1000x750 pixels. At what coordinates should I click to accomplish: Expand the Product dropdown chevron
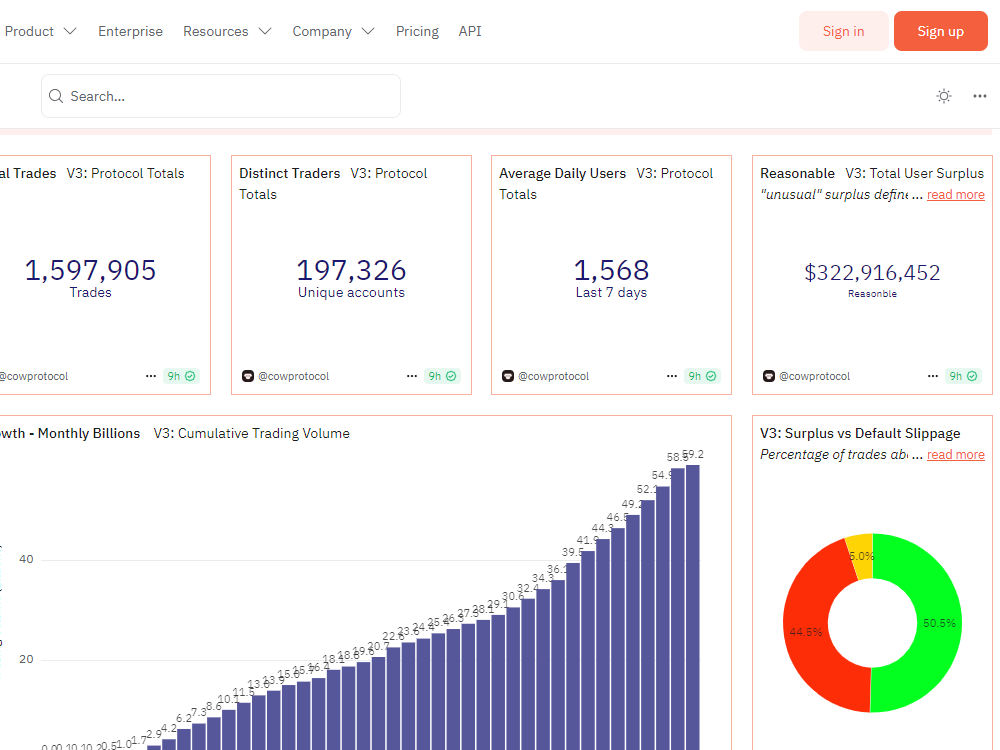tap(70, 31)
